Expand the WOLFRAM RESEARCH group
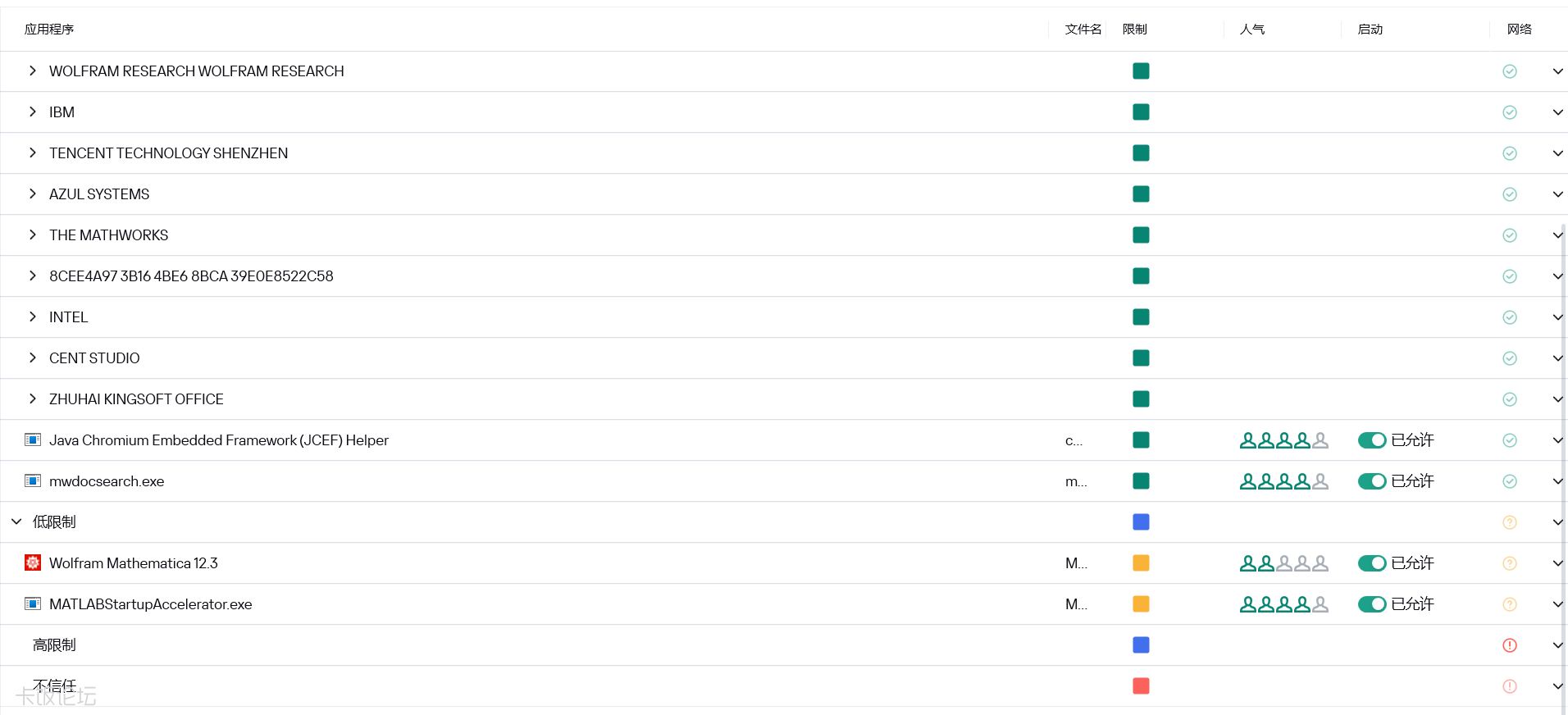Viewport: 1568px width, 715px height. point(33,71)
